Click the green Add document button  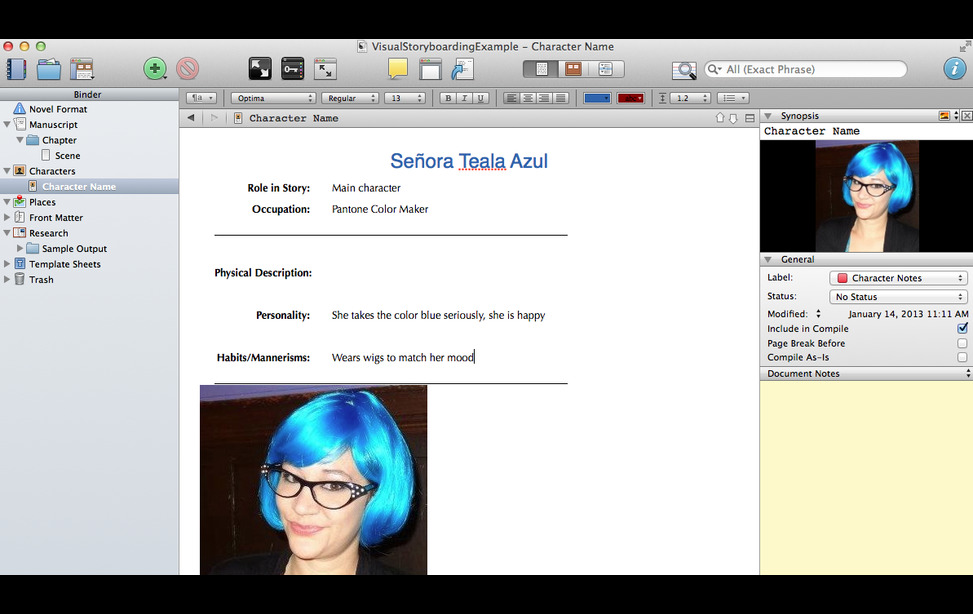click(x=155, y=69)
